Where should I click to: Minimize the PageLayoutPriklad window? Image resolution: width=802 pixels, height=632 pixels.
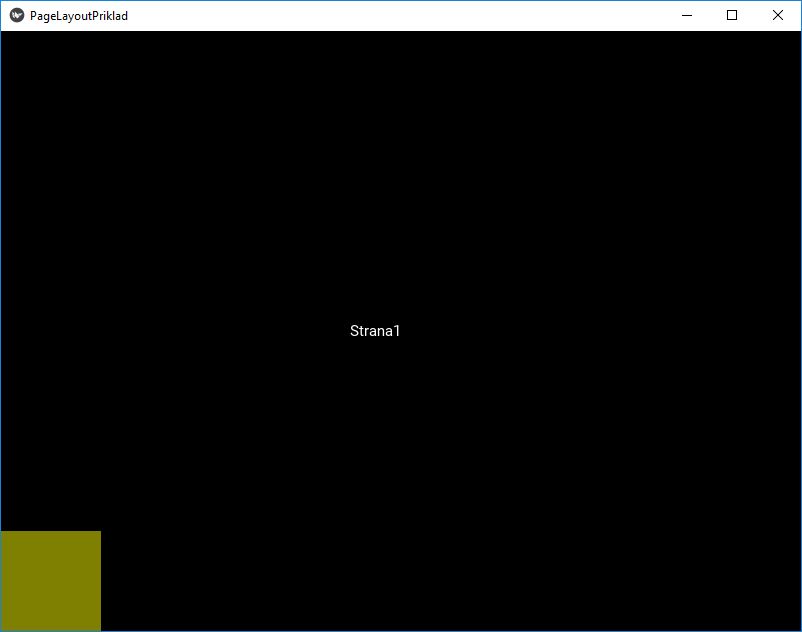pyautogui.click(x=684, y=15)
